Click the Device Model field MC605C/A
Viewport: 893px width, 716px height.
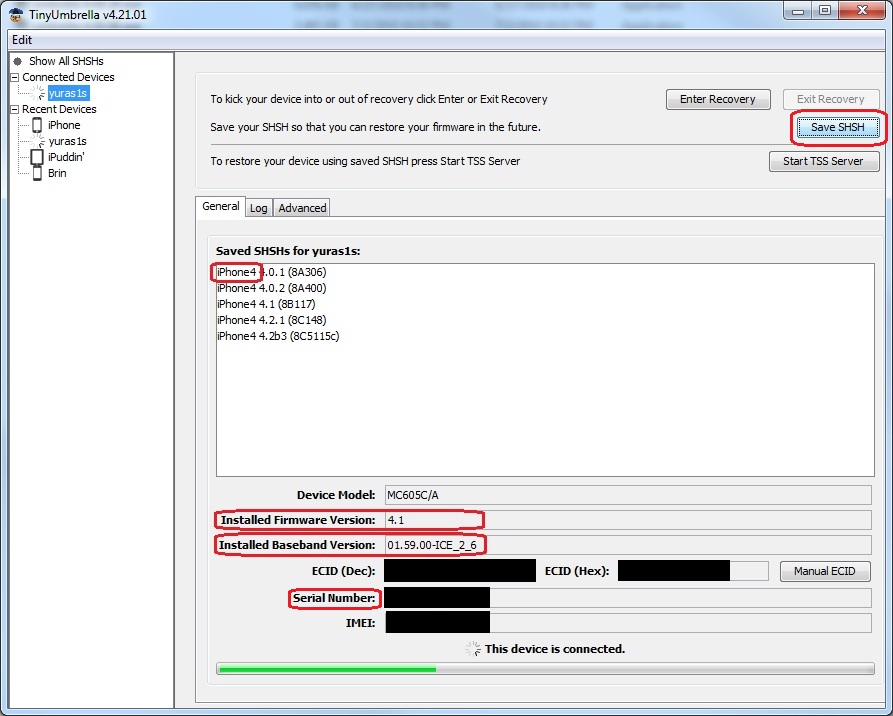pos(628,495)
